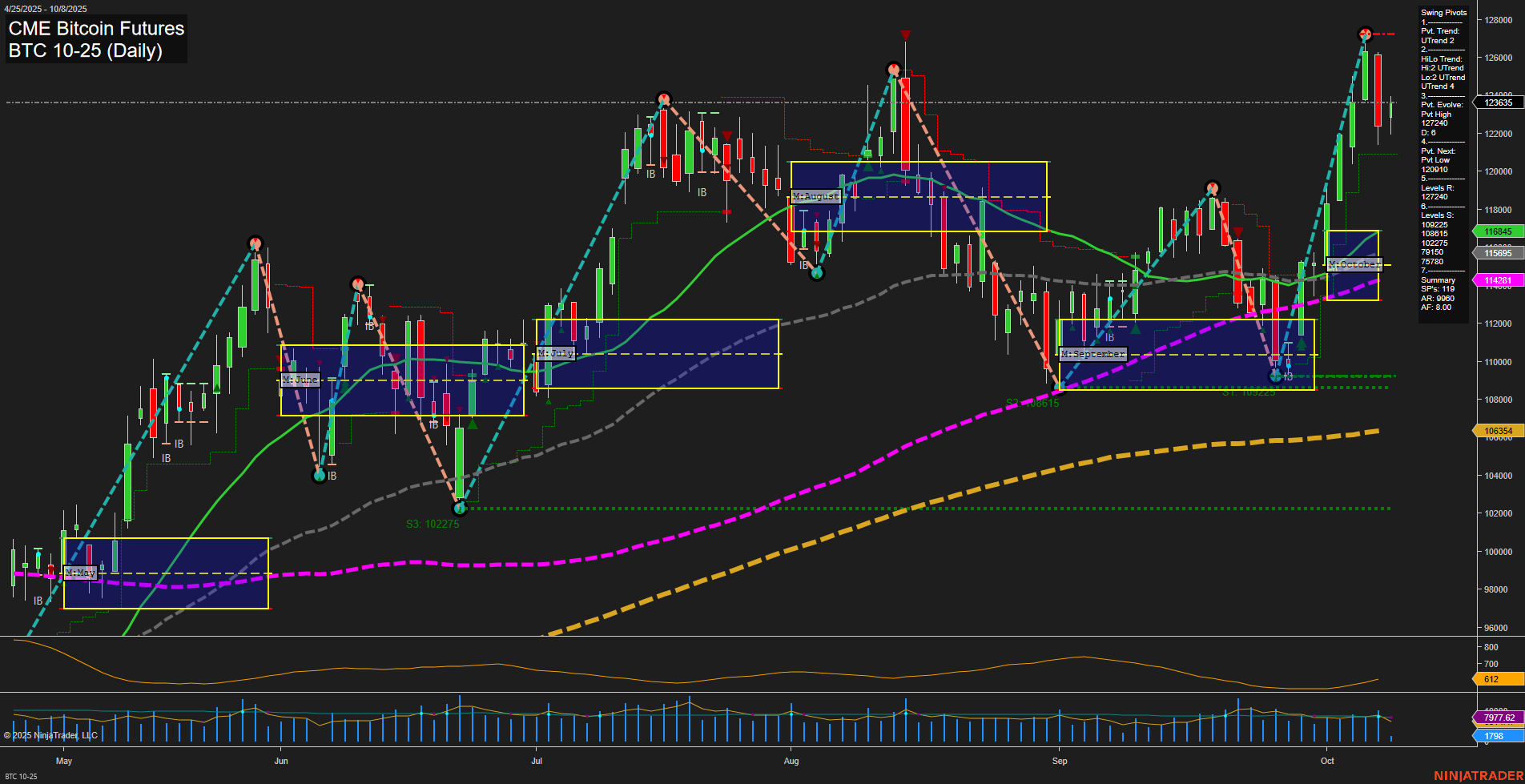
Task: Select the magenta 114281 price axis marker
Action: (x=1498, y=280)
